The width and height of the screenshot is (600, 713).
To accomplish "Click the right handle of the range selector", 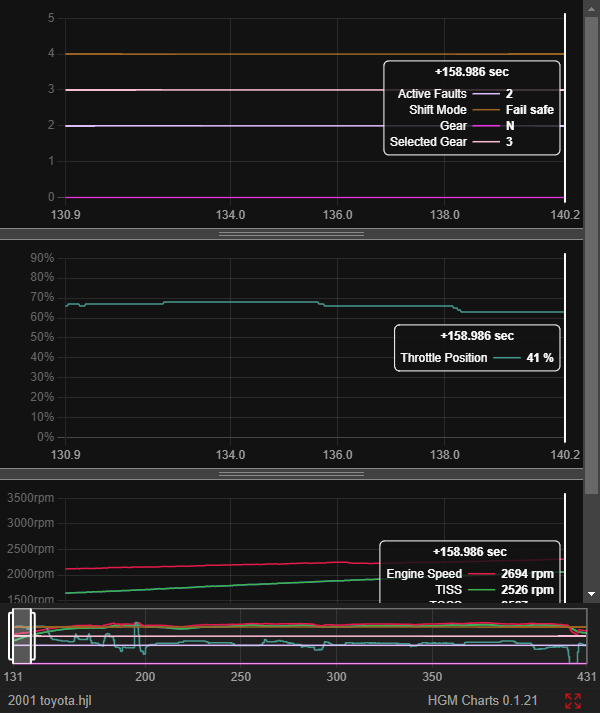I will pos(33,636).
